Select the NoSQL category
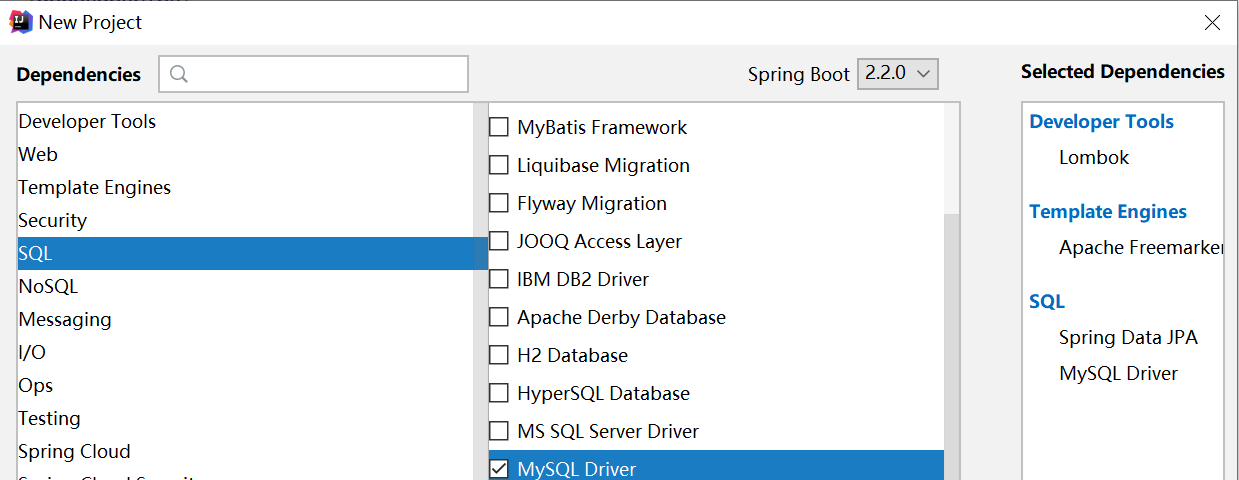 [48, 287]
